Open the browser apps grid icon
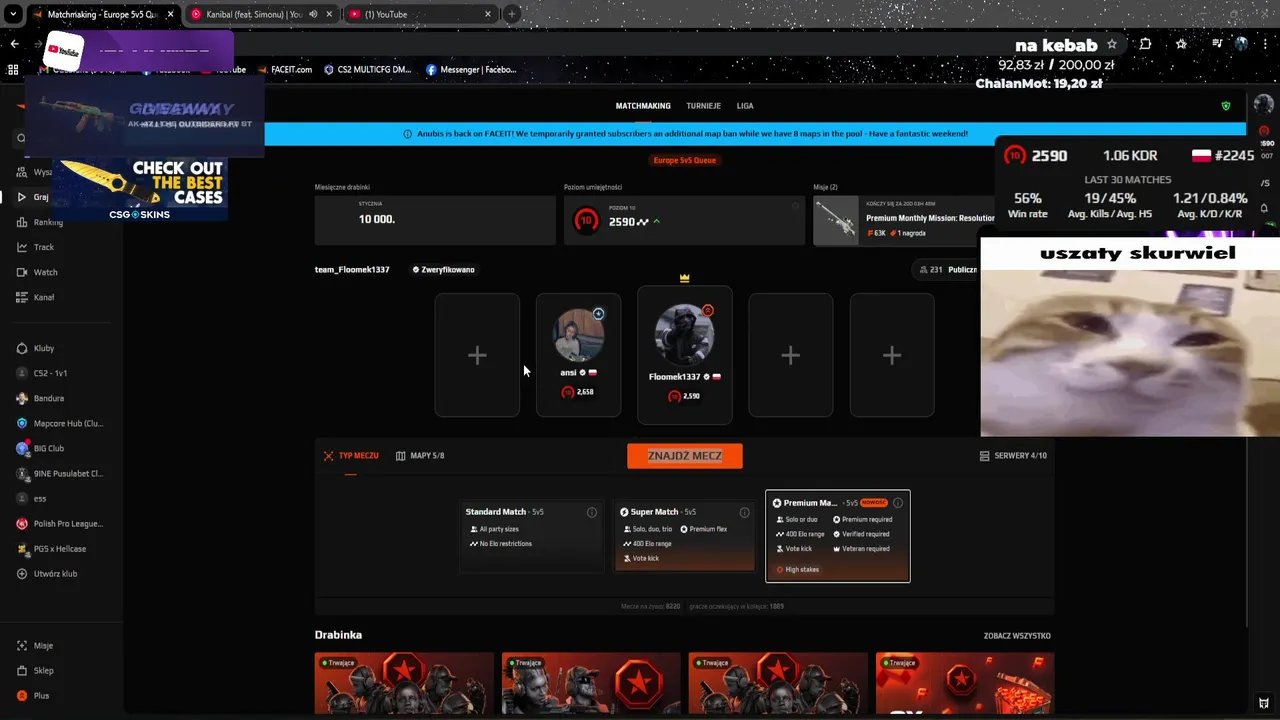The image size is (1280, 720). coord(13,70)
